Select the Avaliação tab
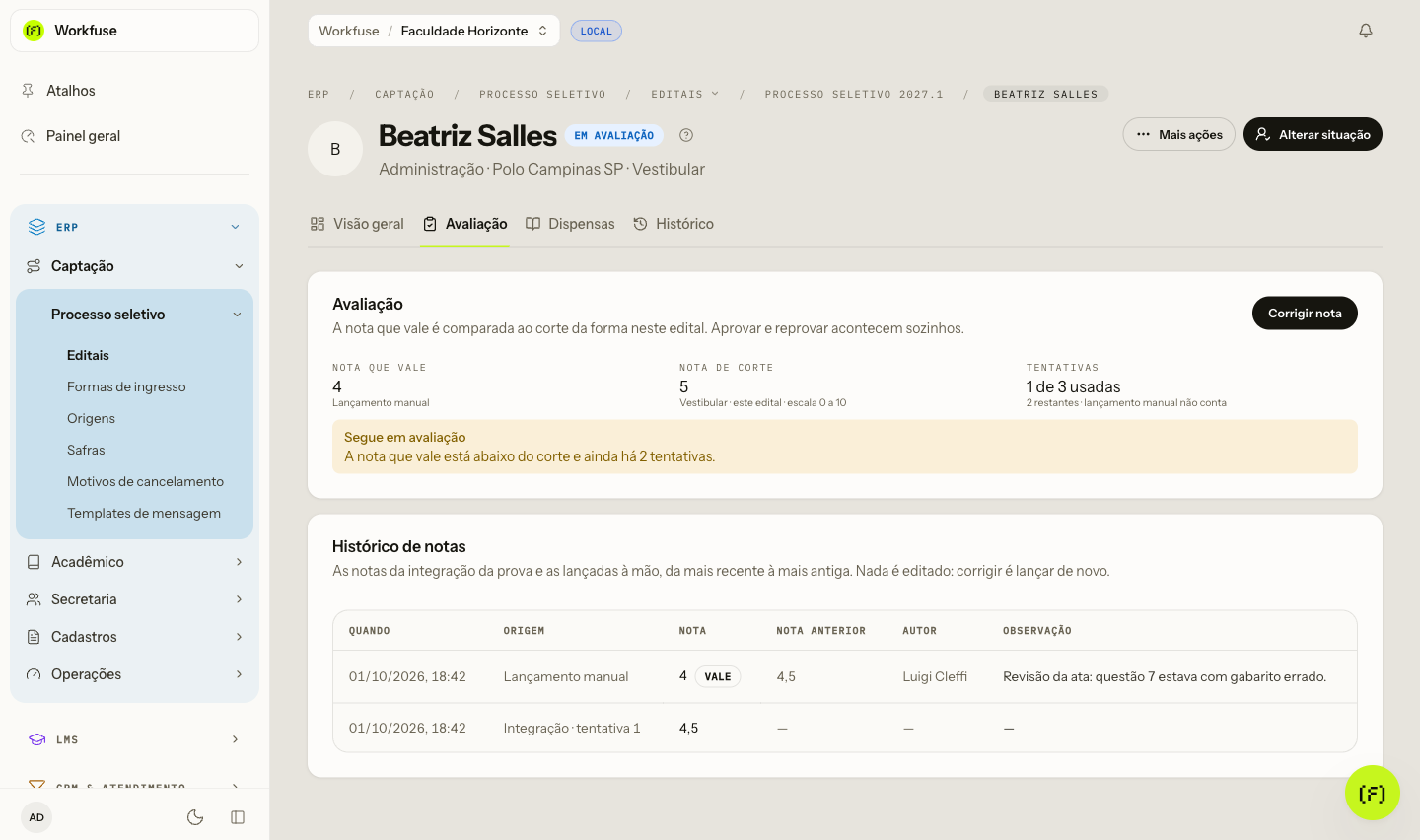The width and height of the screenshot is (1420, 840). tap(465, 224)
